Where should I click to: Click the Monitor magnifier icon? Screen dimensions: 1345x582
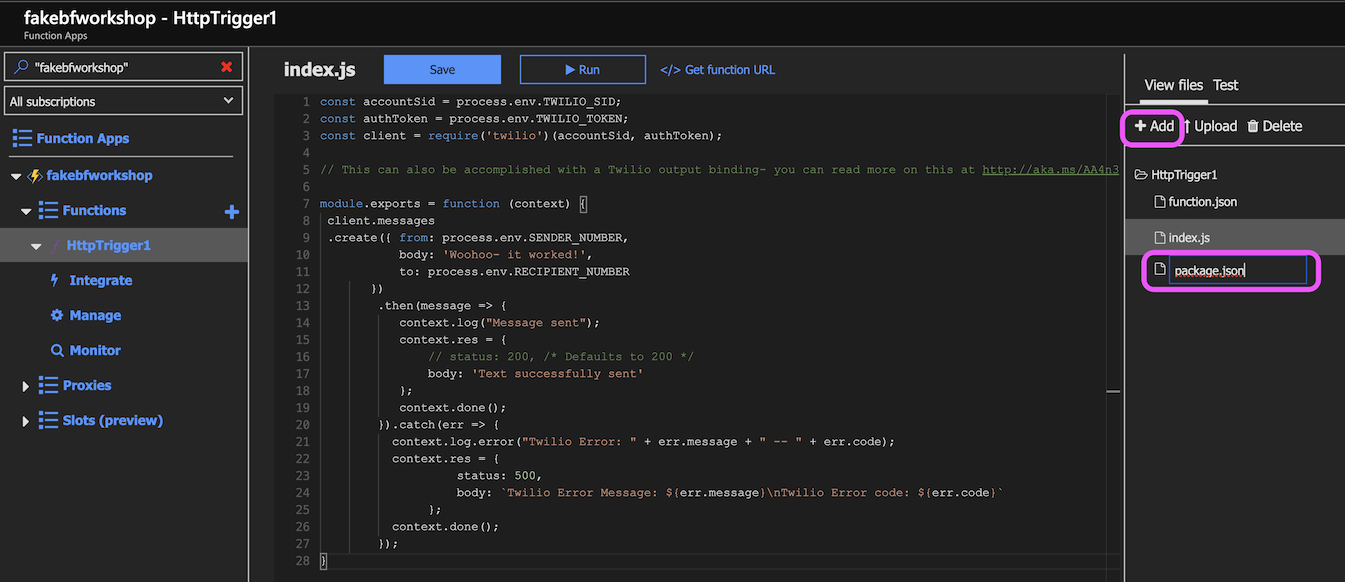click(x=57, y=350)
